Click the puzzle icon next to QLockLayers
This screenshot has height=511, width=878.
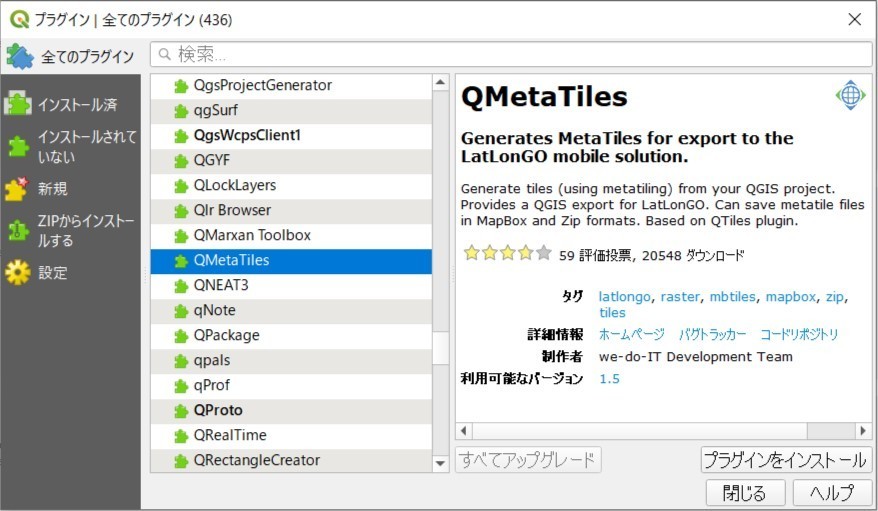[x=180, y=186]
